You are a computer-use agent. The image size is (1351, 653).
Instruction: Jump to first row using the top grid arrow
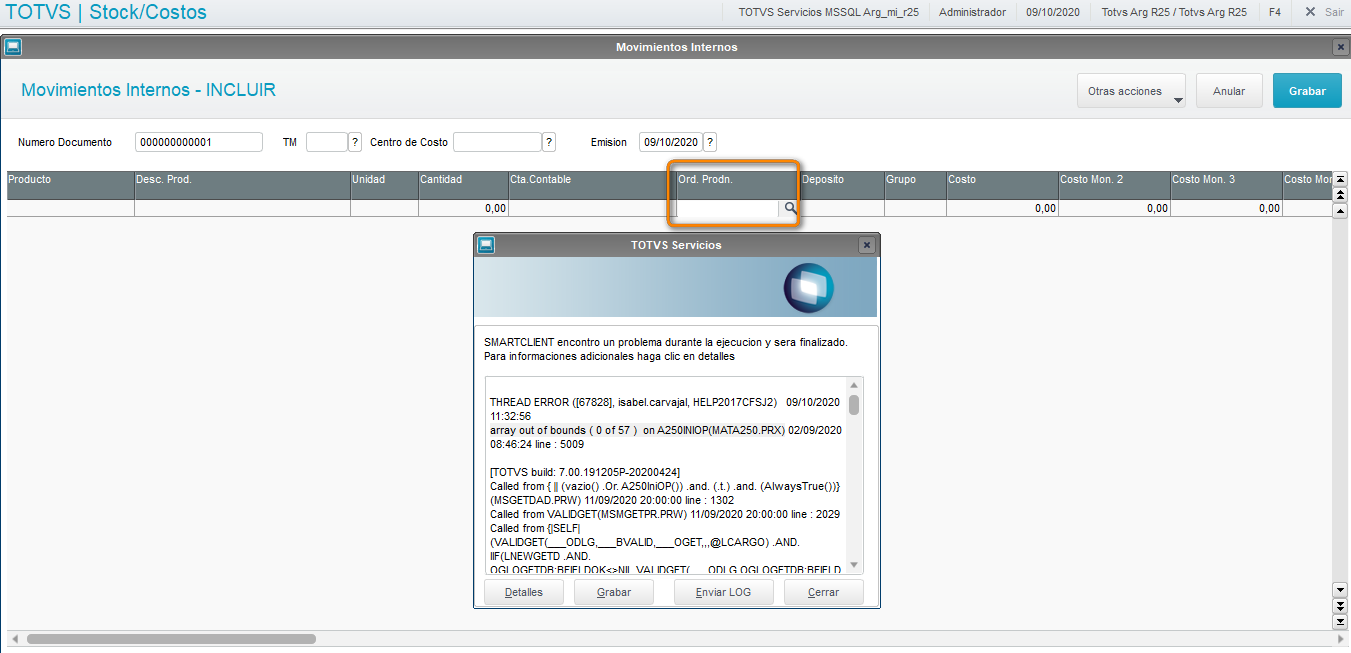1341,179
